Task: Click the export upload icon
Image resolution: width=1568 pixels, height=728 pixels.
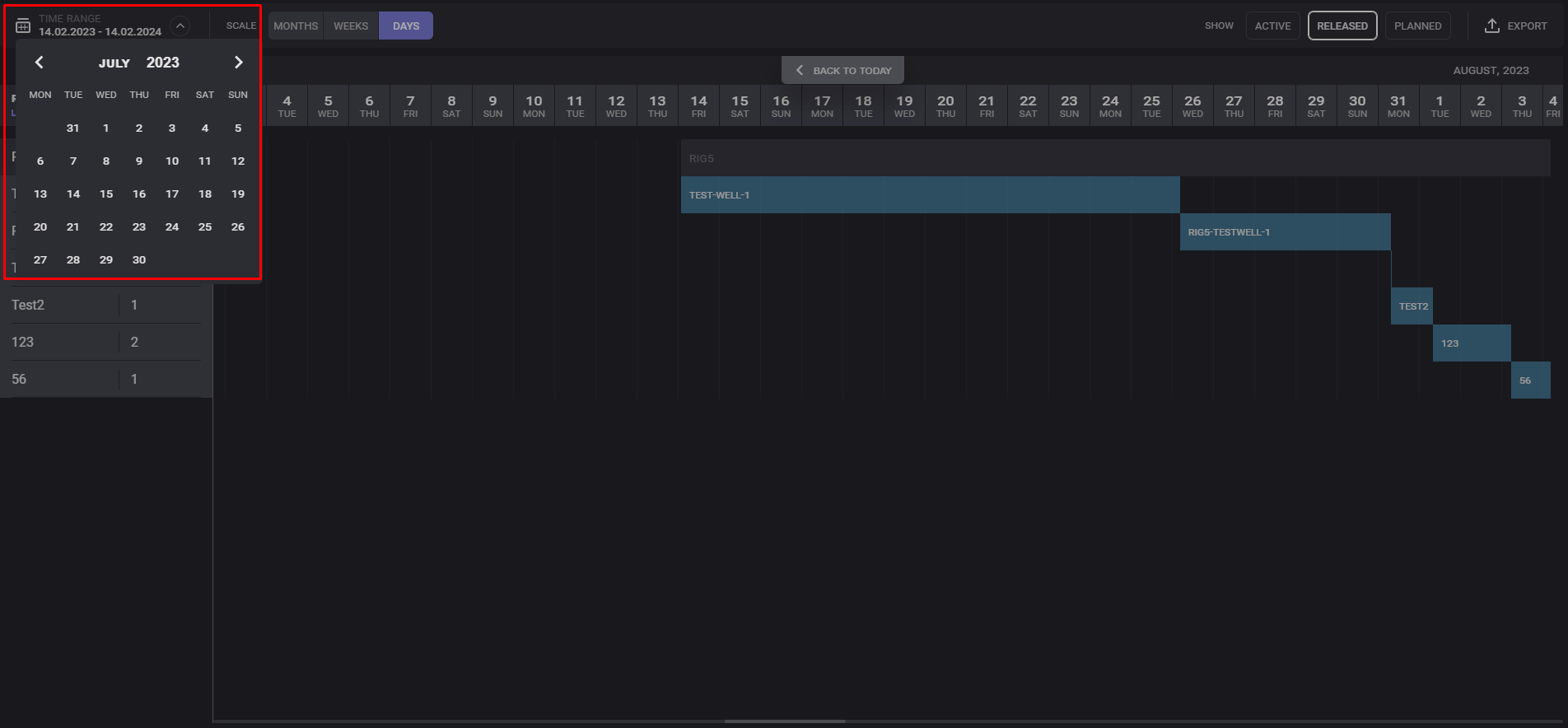Action: click(x=1491, y=26)
